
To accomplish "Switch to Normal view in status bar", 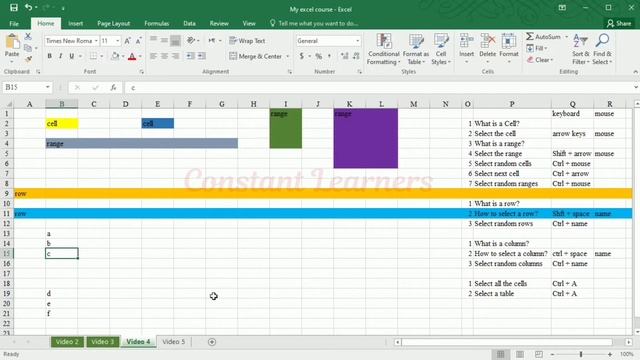I will [501, 354].
